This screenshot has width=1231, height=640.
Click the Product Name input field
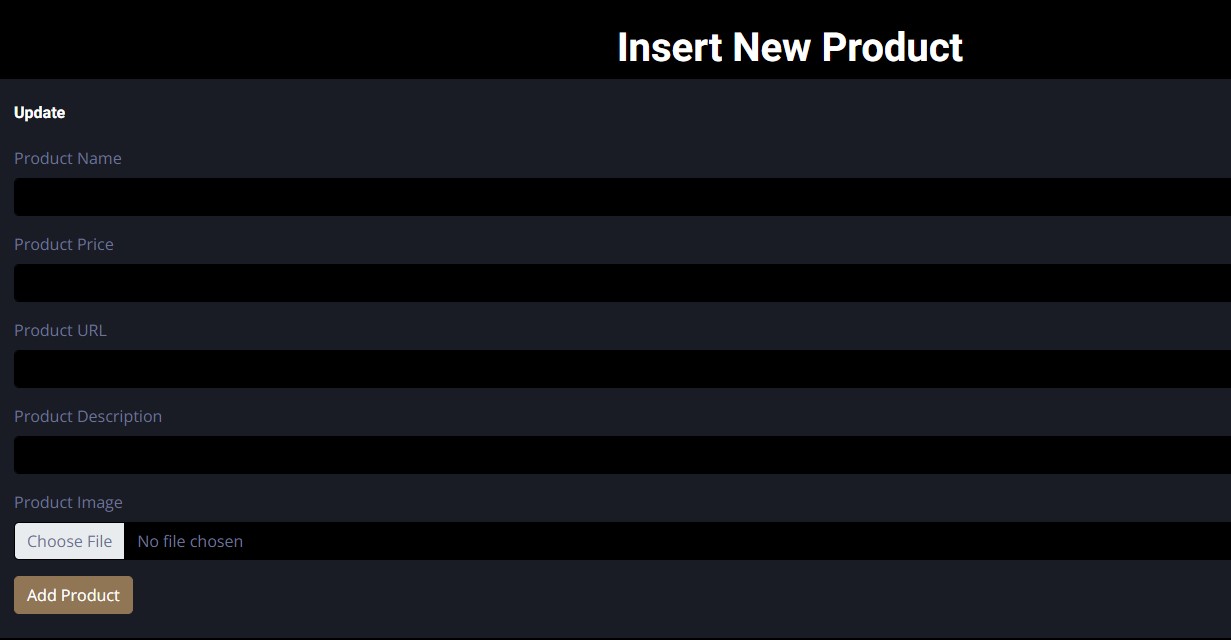(x=620, y=197)
